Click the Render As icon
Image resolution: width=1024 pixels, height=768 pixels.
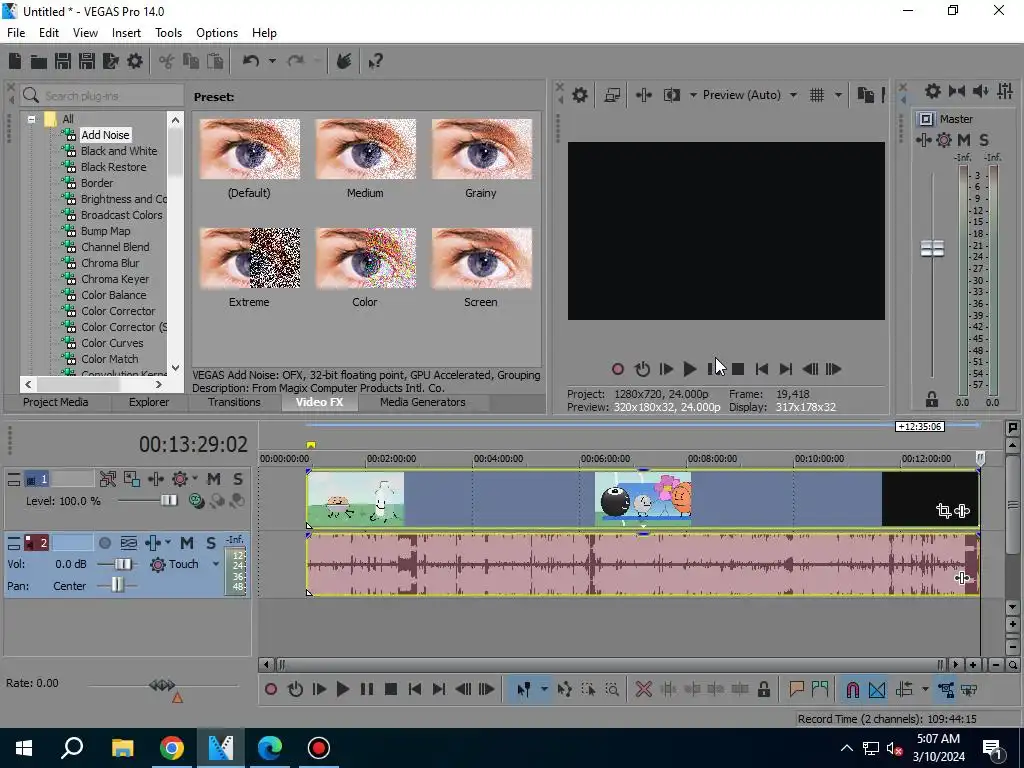pyautogui.click(x=111, y=61)
